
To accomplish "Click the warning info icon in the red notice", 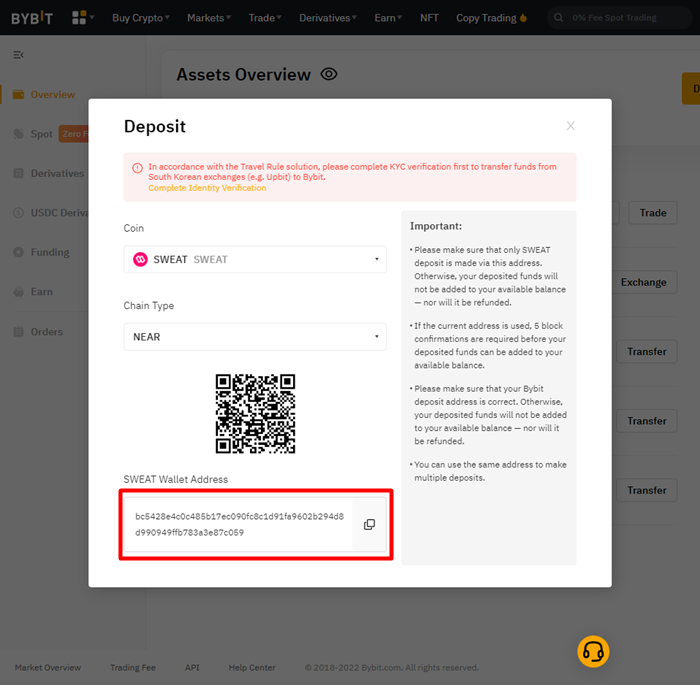I will click(137, 168).
